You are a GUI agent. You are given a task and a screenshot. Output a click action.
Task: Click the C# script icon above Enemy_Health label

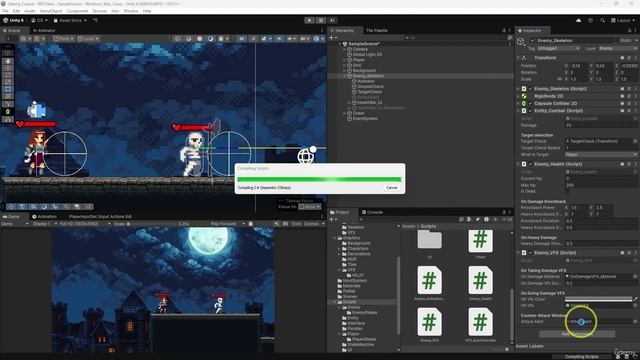(x=480, y=280)
